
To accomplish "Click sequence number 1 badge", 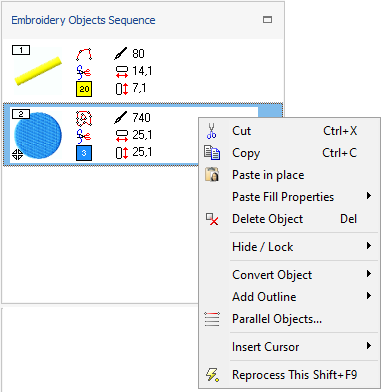I will tap(21, 50).
